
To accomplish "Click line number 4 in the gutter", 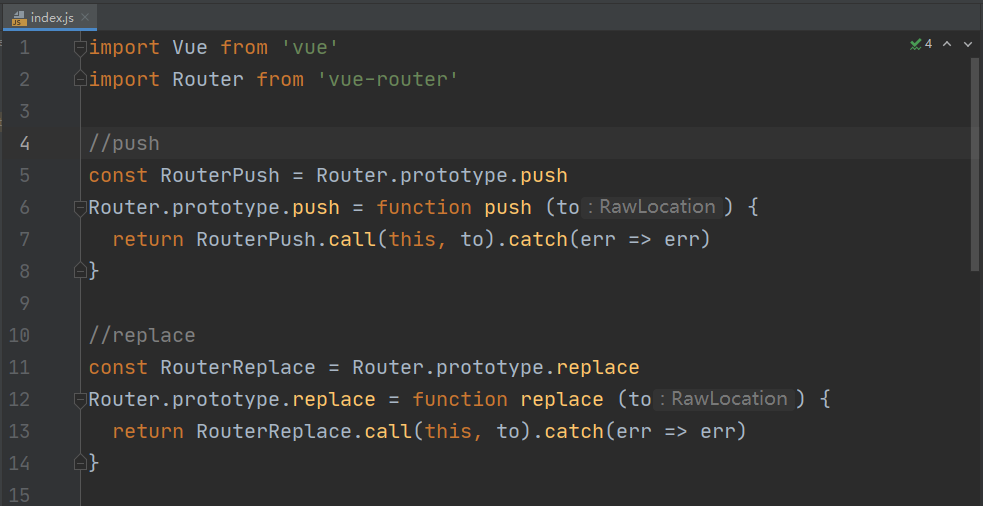I will pos(24,144).
